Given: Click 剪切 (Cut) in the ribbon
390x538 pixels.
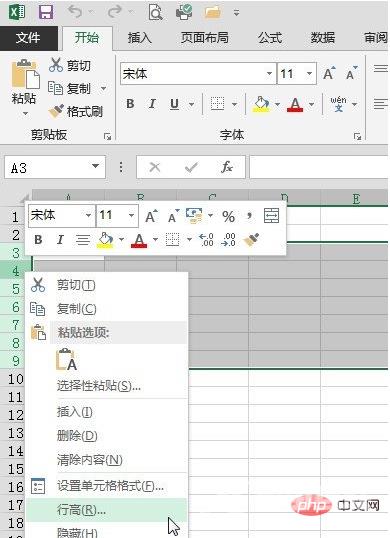Looking at the screenshot, I should click(x=70, y=65).
